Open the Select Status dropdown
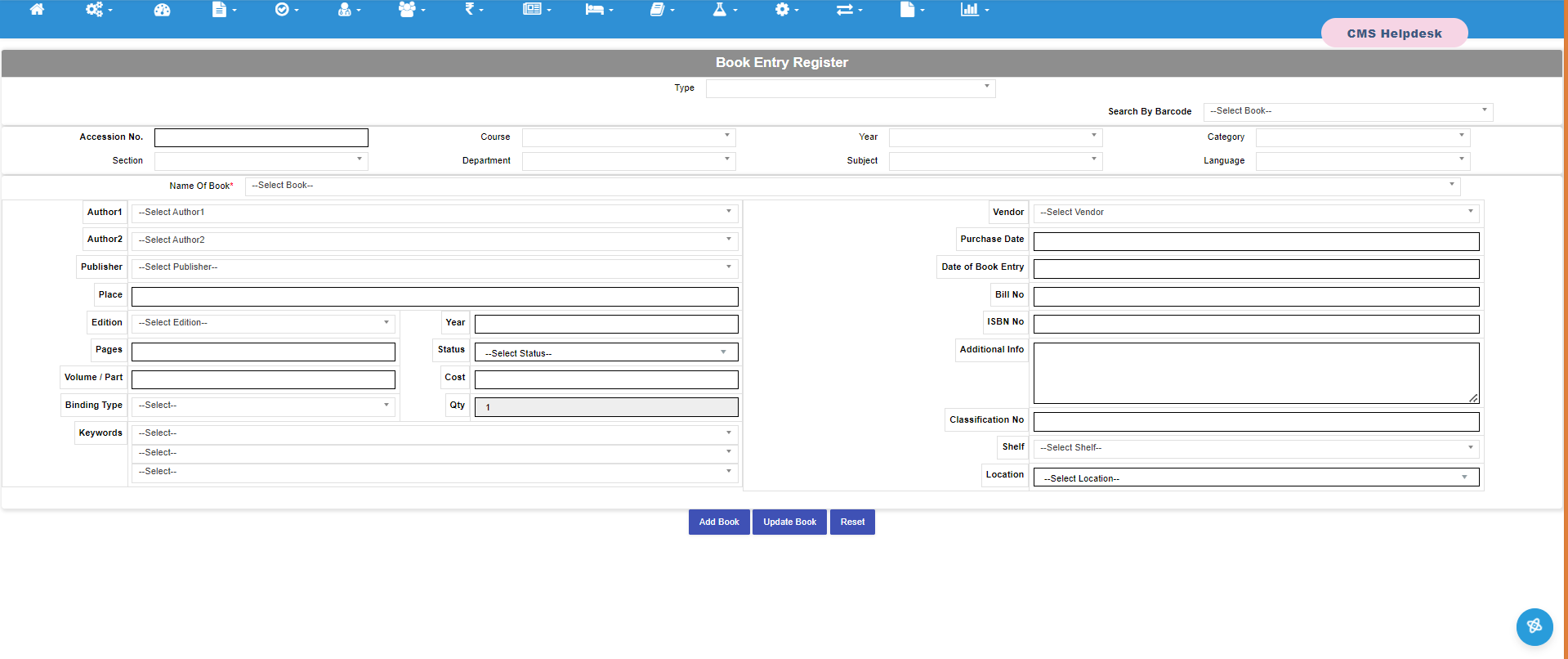 click(x=605, y=353)
